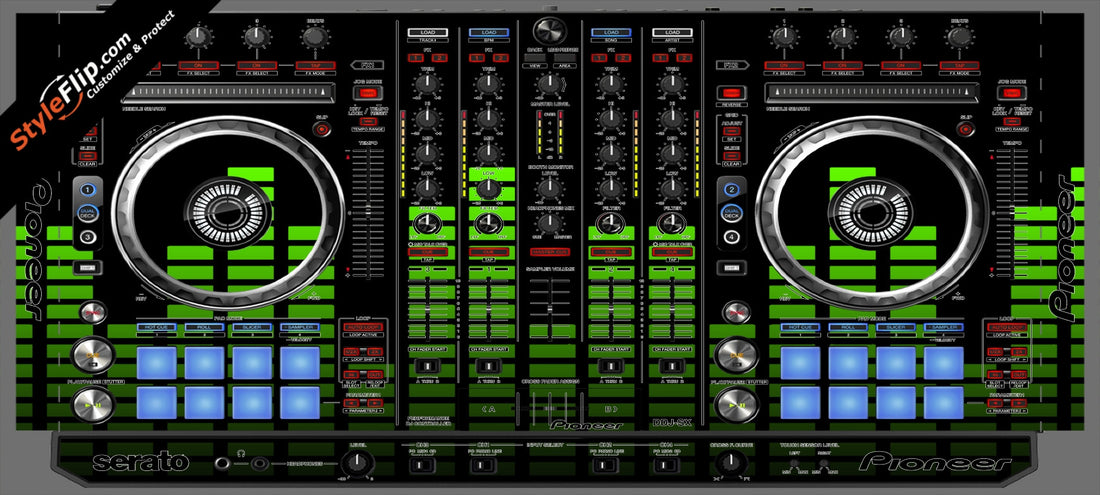Image resolution: width=1100 pixels, height=495 pixels.
Task: Tap right deck AUTO LOOP button
Action: point(1007,327)
